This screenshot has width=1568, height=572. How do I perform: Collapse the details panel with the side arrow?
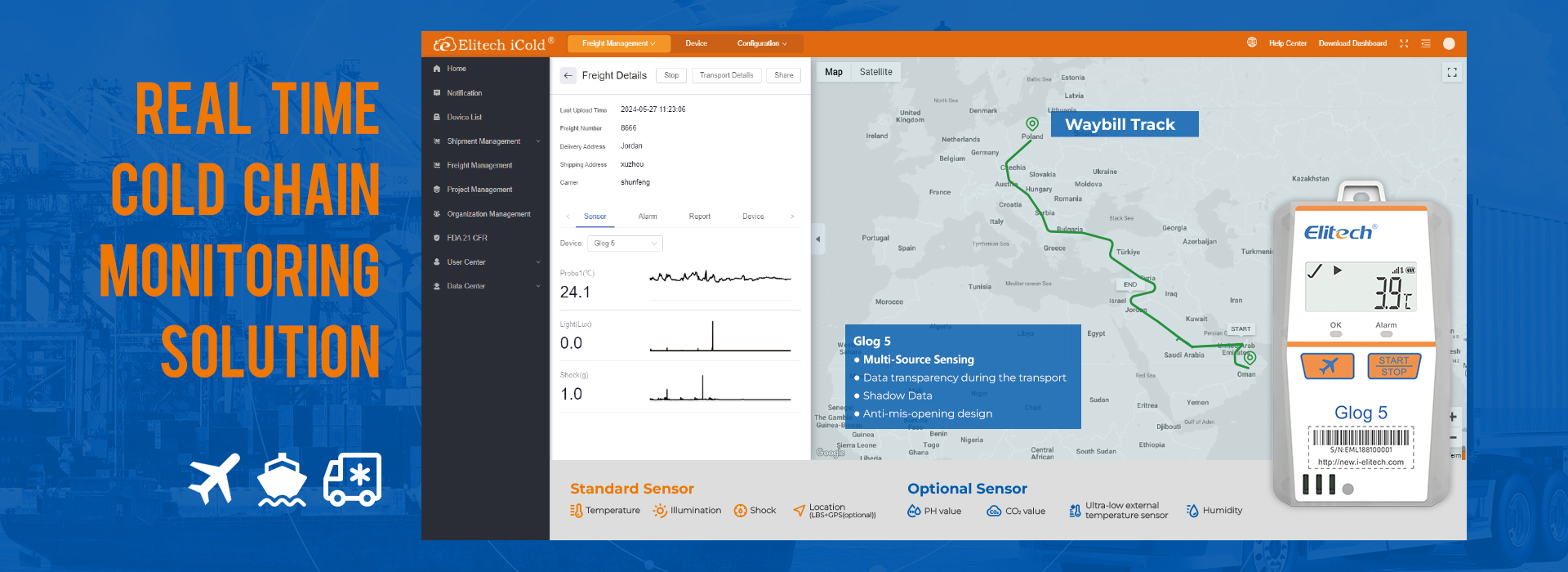click(x=818, y=239)
